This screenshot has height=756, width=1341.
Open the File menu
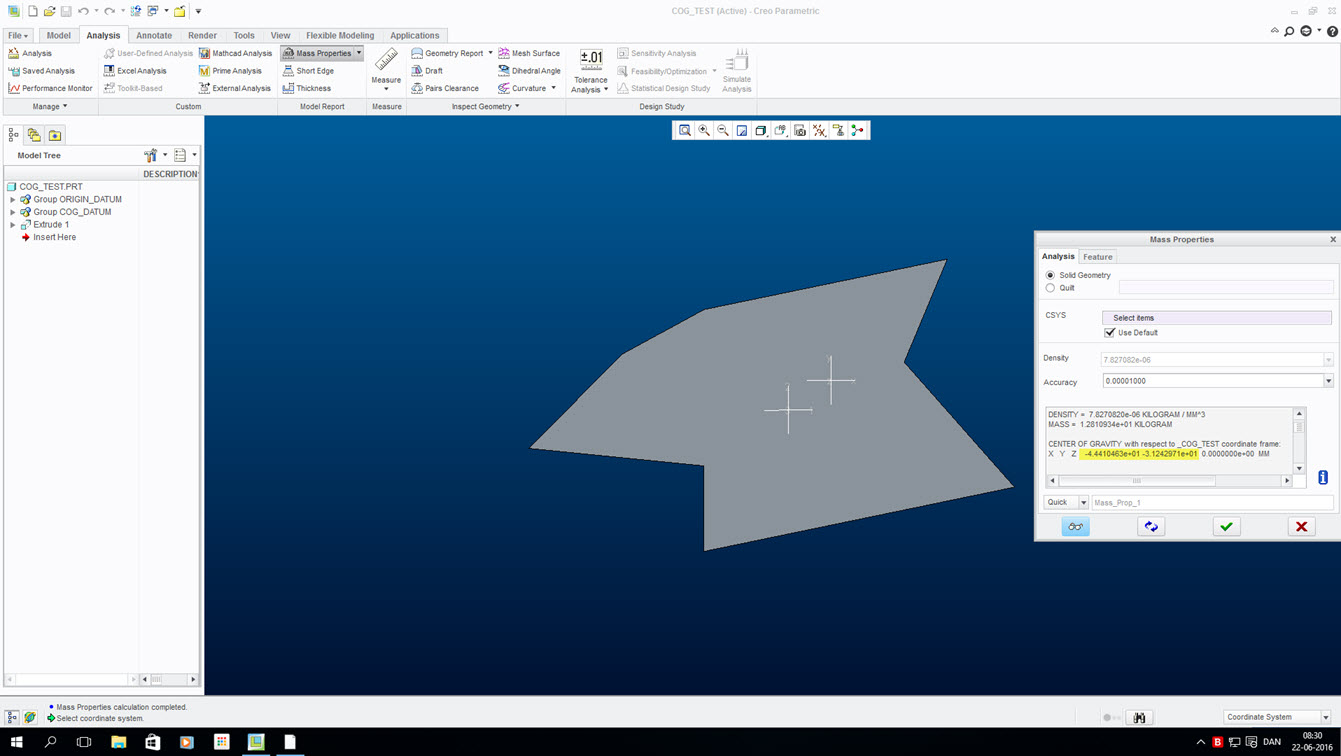pos(18,35)
